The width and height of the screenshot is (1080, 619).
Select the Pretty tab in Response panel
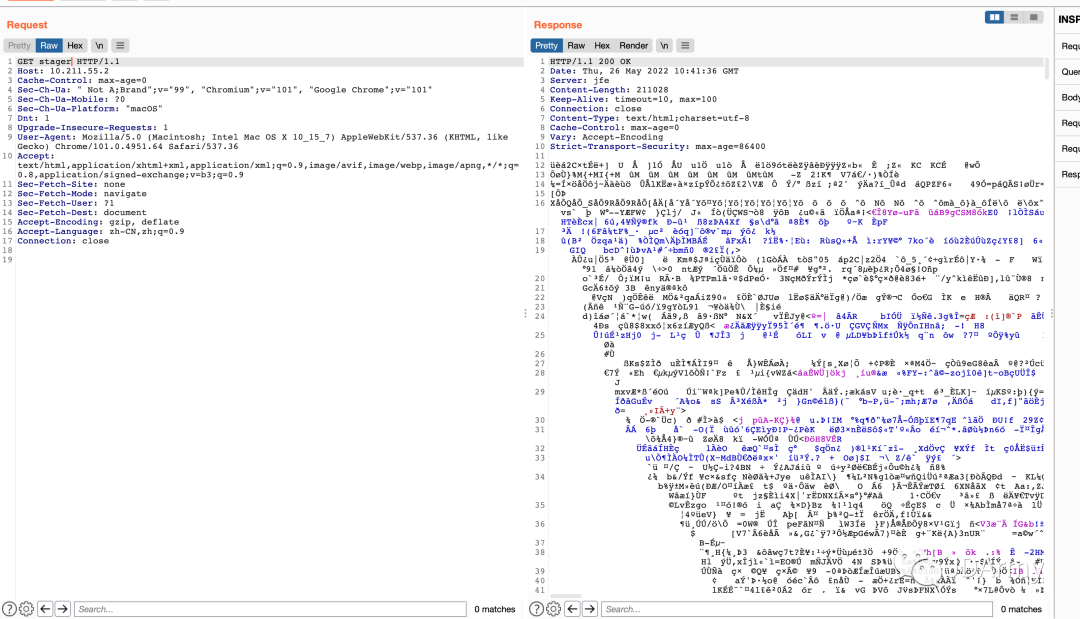[546, 45]
